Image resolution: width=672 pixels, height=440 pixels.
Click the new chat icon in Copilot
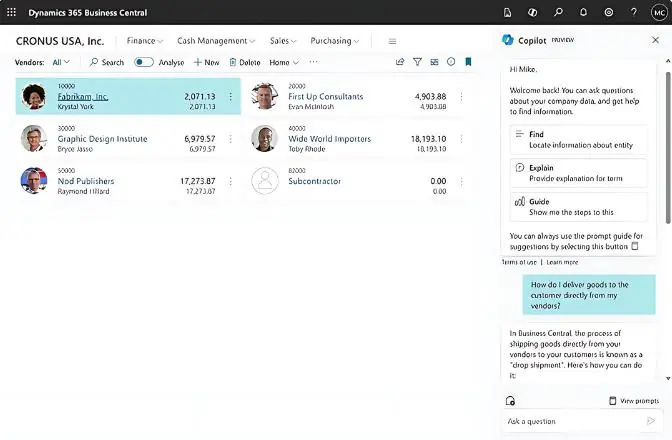click(510, 401)
